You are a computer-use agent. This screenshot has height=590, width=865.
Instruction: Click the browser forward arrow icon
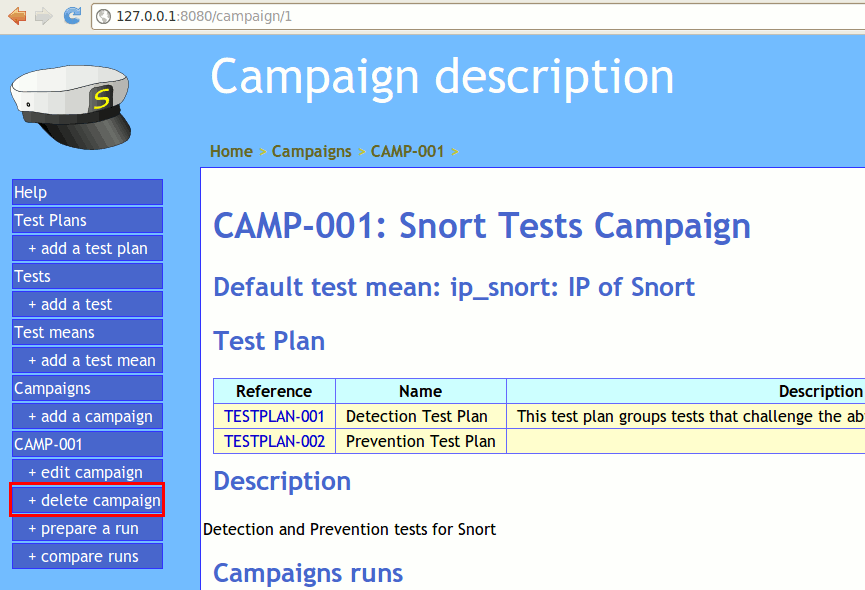pyautogui.click(x=43, y=16)
